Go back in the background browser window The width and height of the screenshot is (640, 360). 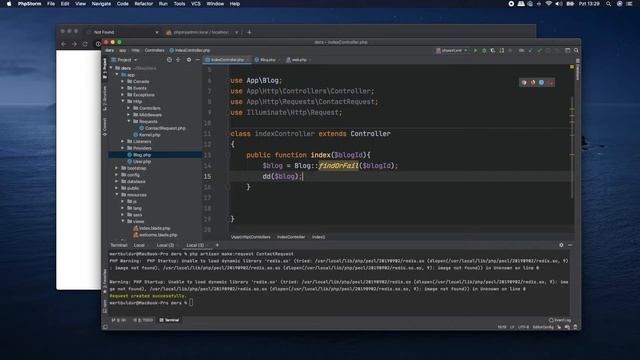(x=63, y=44)
